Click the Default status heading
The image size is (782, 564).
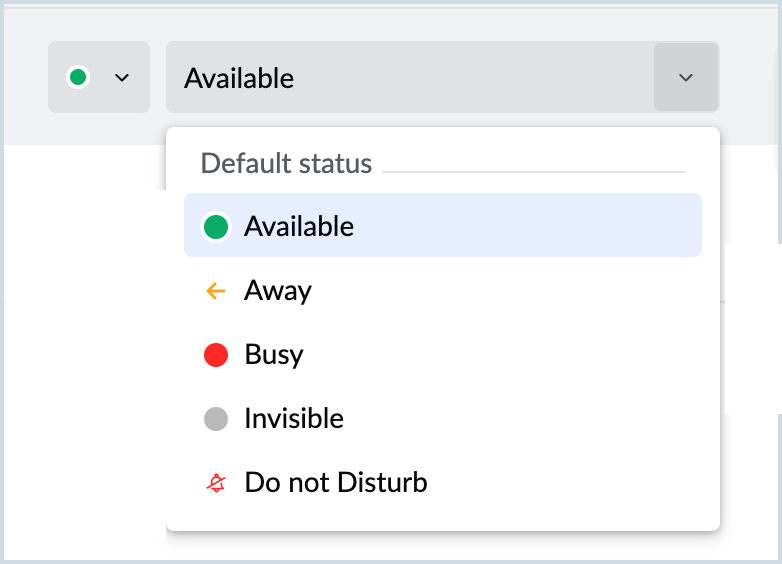[286, 163]
